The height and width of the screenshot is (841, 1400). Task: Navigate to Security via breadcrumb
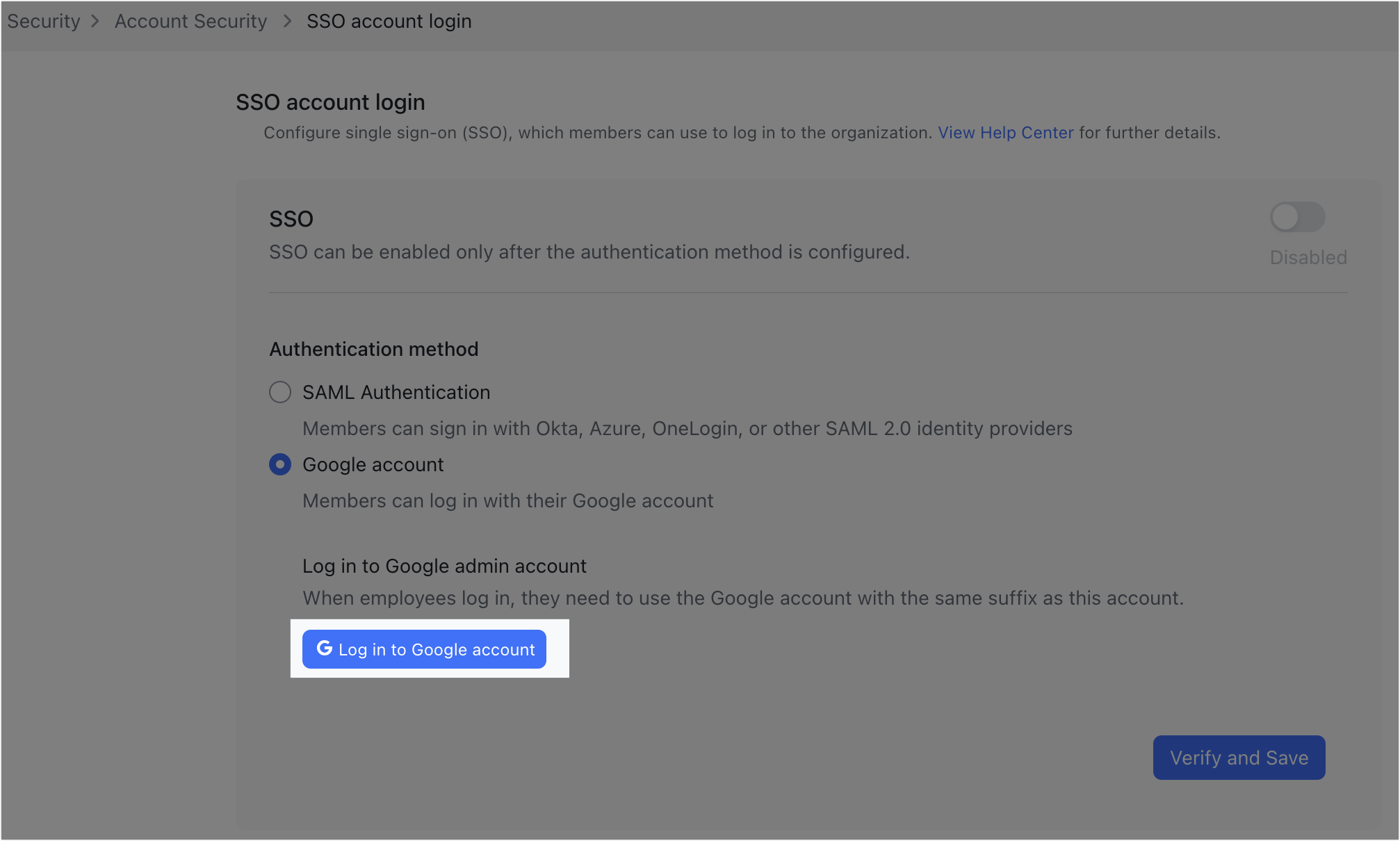pyautogui.click(x=43, y=21)
